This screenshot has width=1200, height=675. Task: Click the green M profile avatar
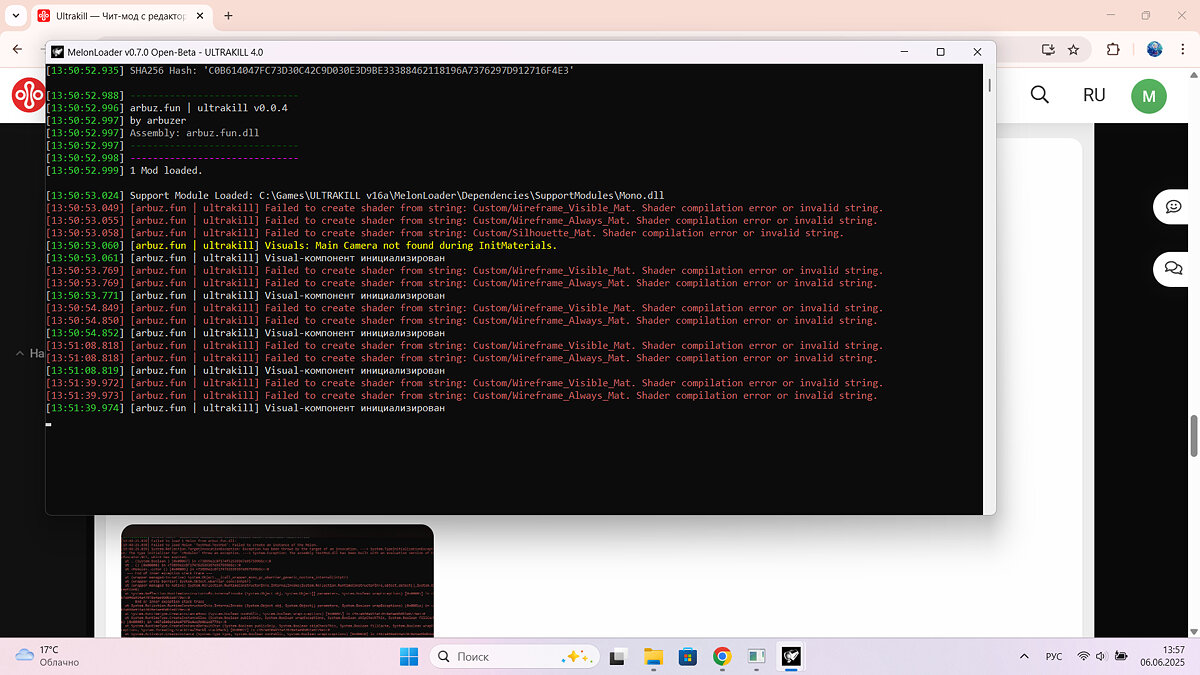tap(1148, 96)
